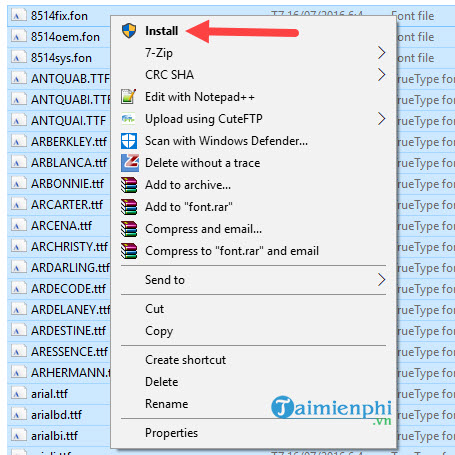Viewport: 455px width, 455px height.
Task: Click the file icon of ARCHRISTY.ttf
Action: (18, 246)
